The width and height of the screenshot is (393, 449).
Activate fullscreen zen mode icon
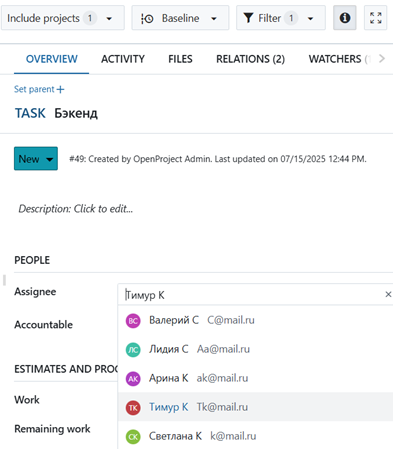coord(376,18)
